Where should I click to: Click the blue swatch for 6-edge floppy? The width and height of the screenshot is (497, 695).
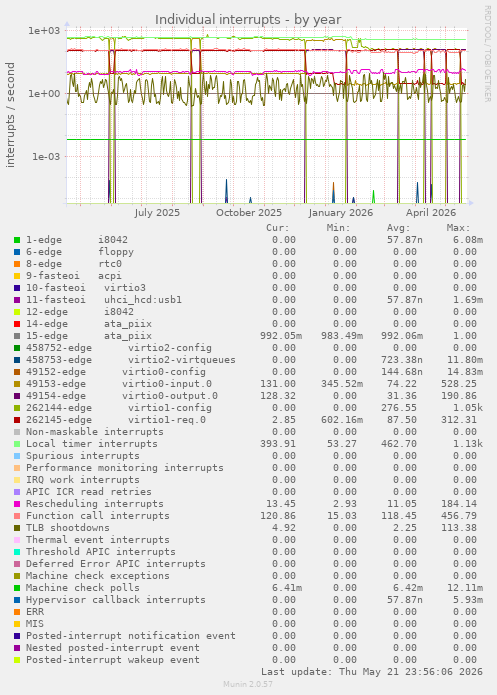tap(17, 252)
